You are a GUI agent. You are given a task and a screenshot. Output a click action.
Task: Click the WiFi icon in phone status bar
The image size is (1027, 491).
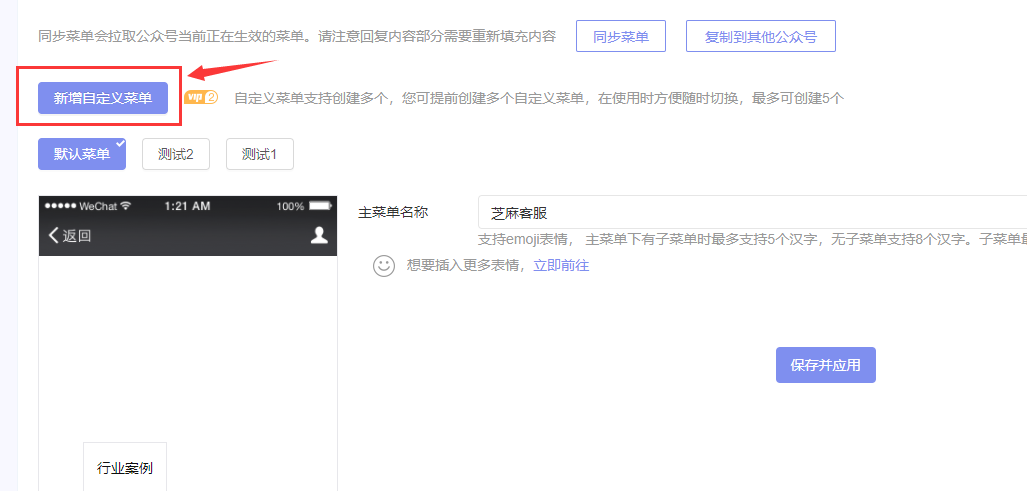pos(126,206)
